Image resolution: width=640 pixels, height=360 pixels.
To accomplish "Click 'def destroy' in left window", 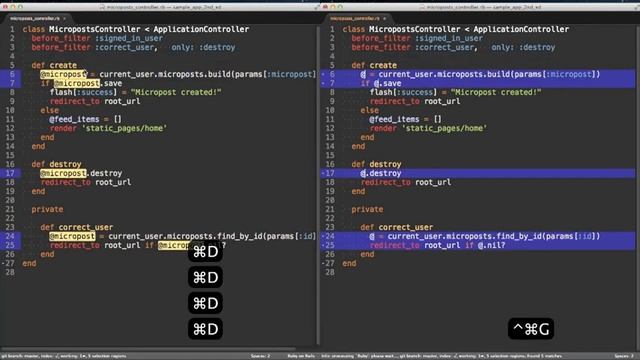I will (x=56, y=164).
